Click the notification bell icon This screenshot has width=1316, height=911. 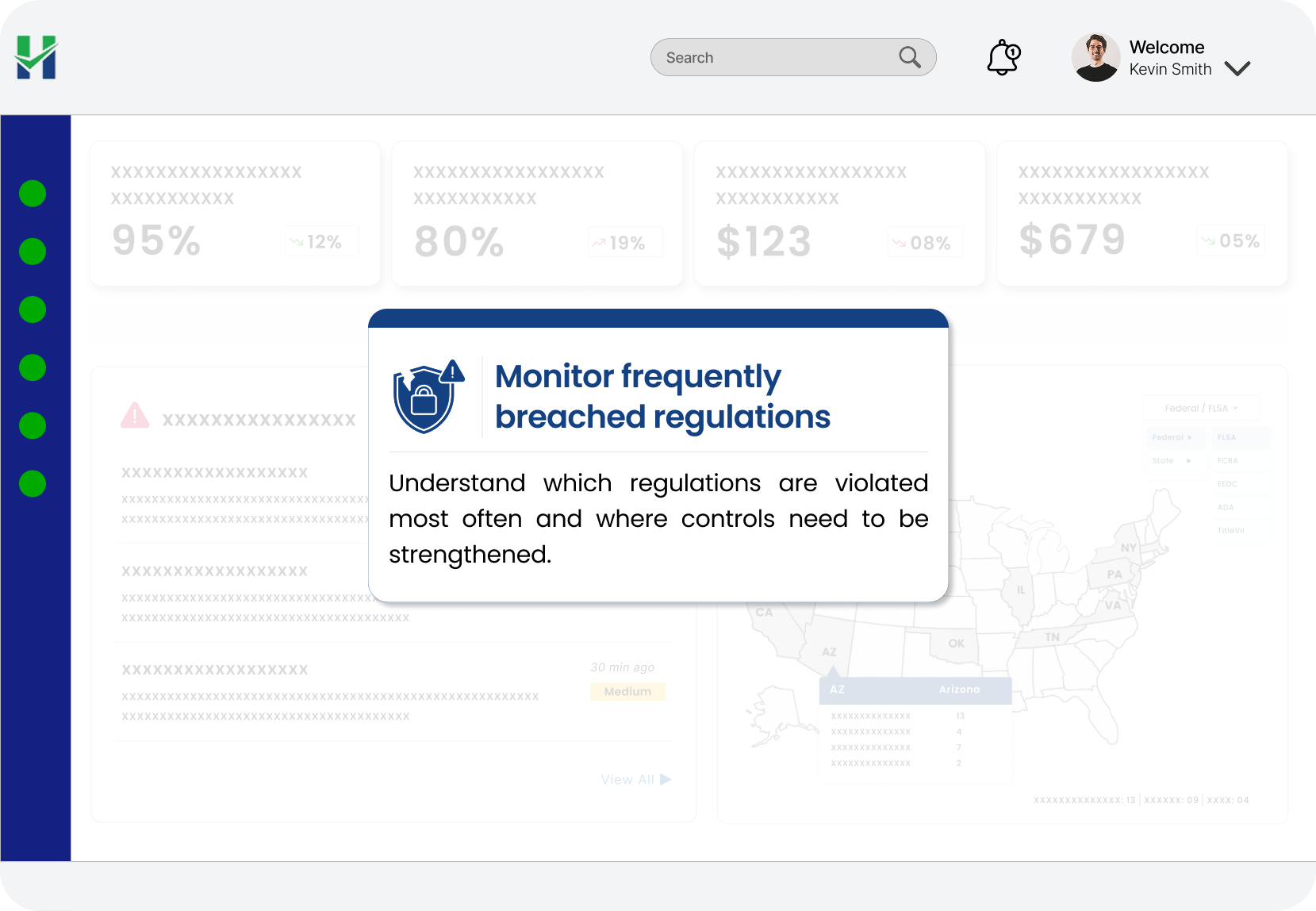click(x=1003, y=58)
